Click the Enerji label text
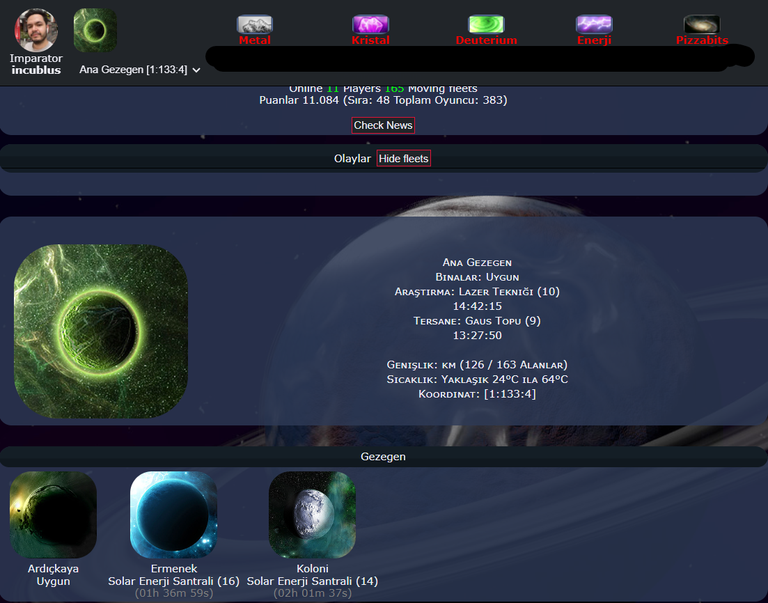The height and width of the screenshot is (603, 768). [594, 40]
